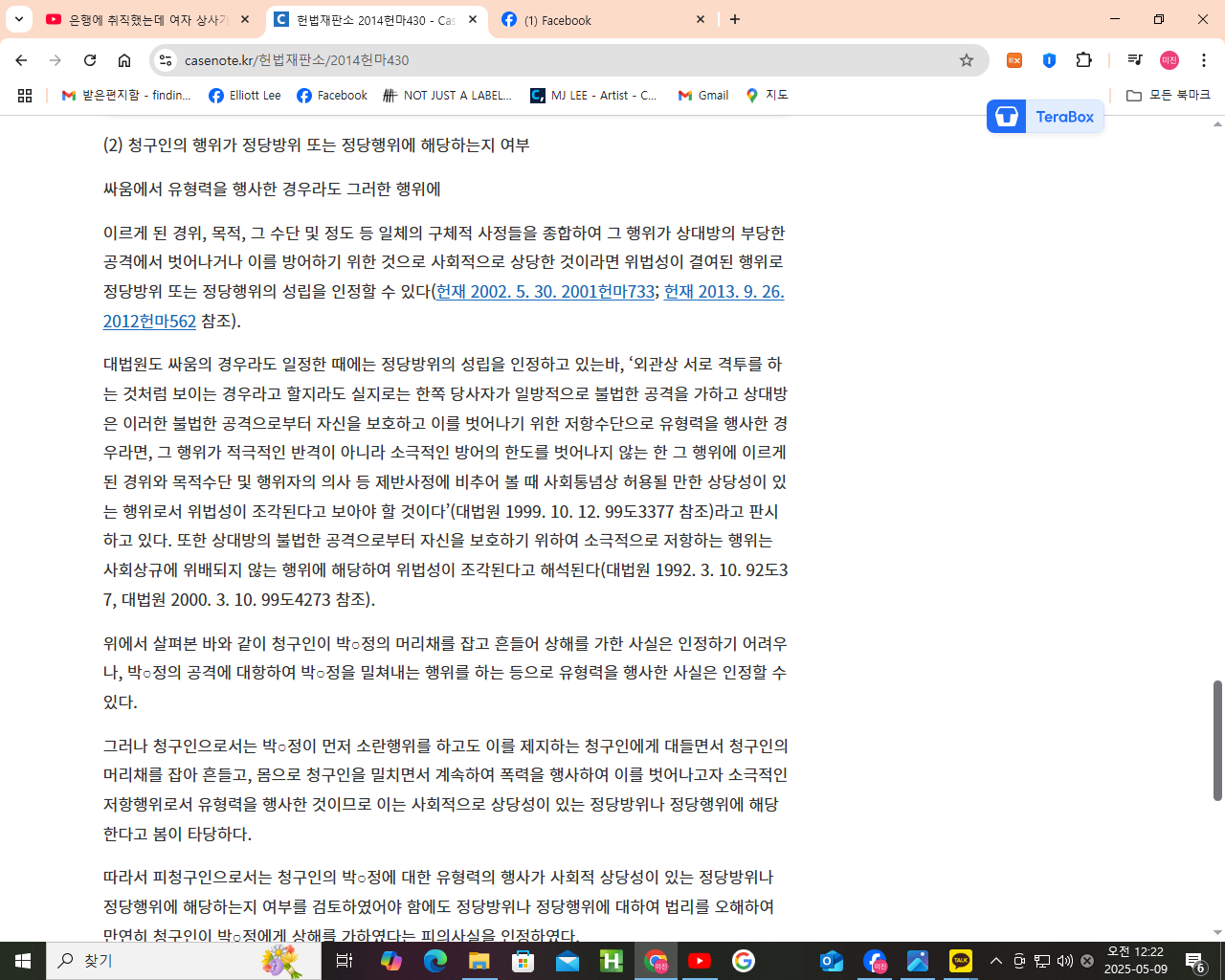Screen dimensions: 1225x980
Task: Open the 헌재 2013. 9. 26. case link
Action: pyautogui.click(x=724, y=291)
